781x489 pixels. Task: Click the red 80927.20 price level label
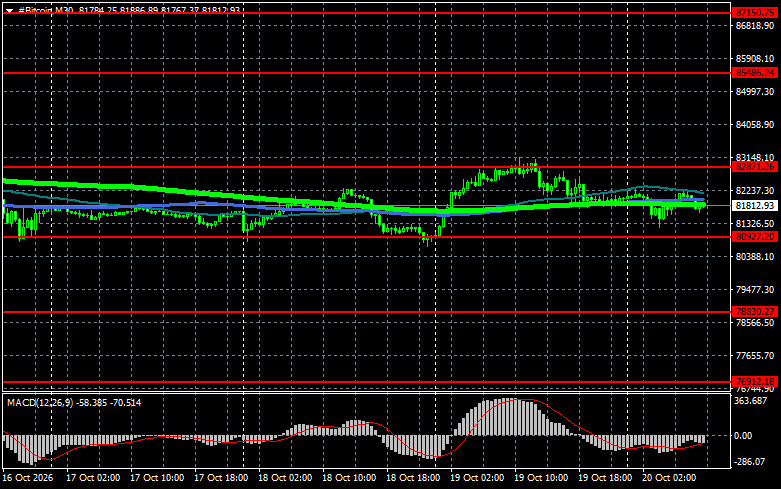pos(755,237)
